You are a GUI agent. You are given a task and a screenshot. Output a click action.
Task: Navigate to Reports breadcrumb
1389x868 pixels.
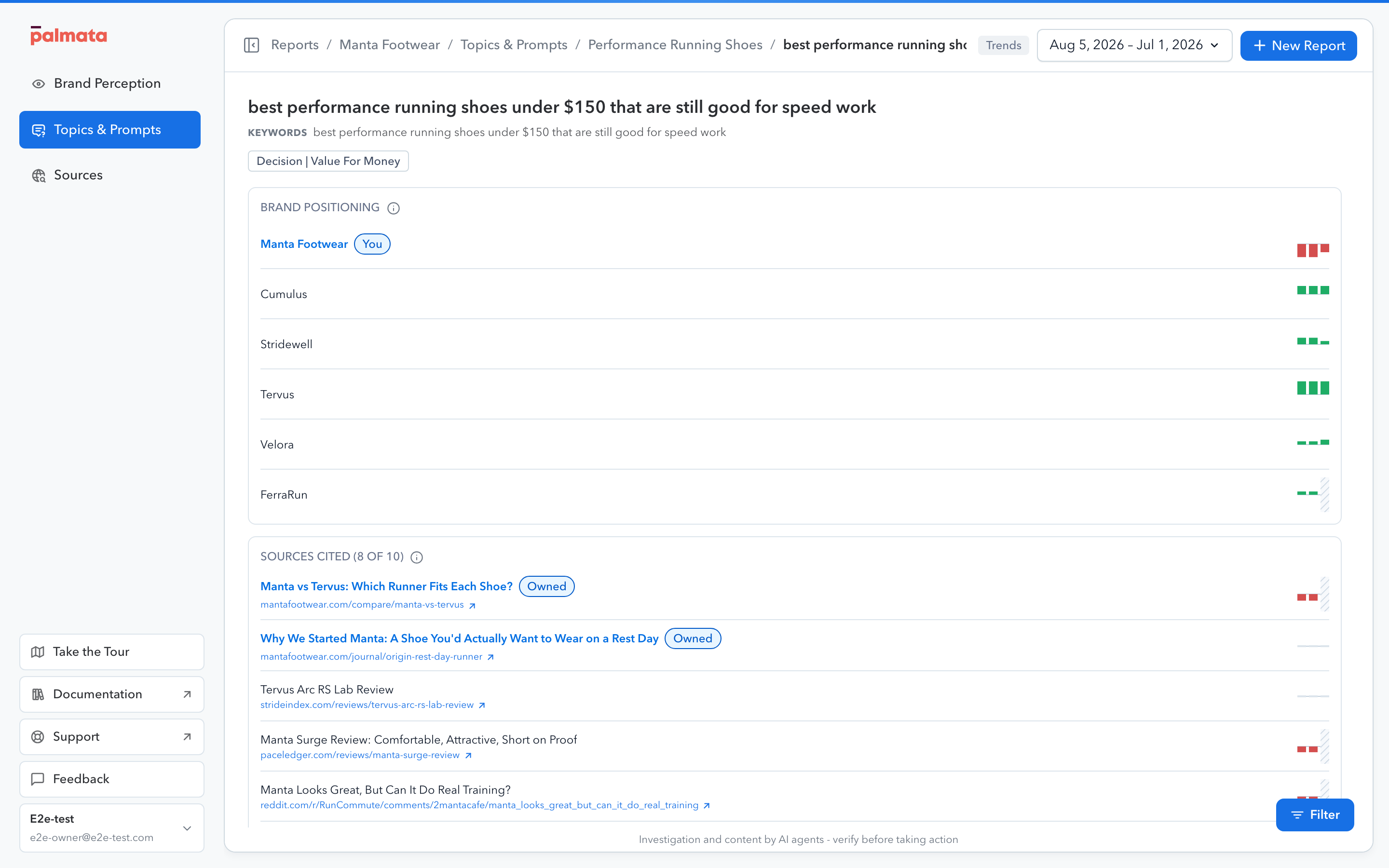(295, 45)
